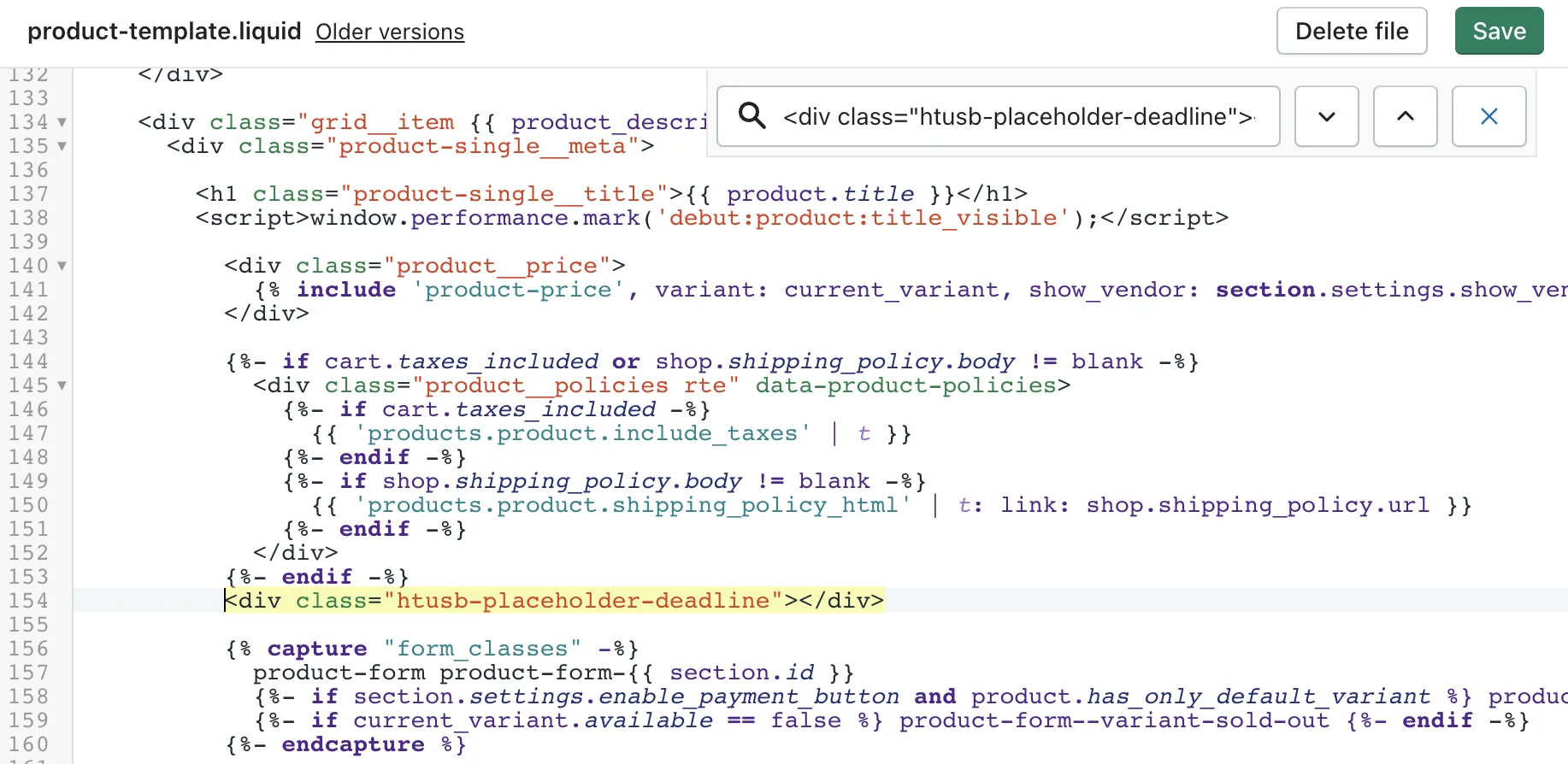The image size is (1568, 764).
Task: Save the product-template.liquid file
Action: [1499, 32]
